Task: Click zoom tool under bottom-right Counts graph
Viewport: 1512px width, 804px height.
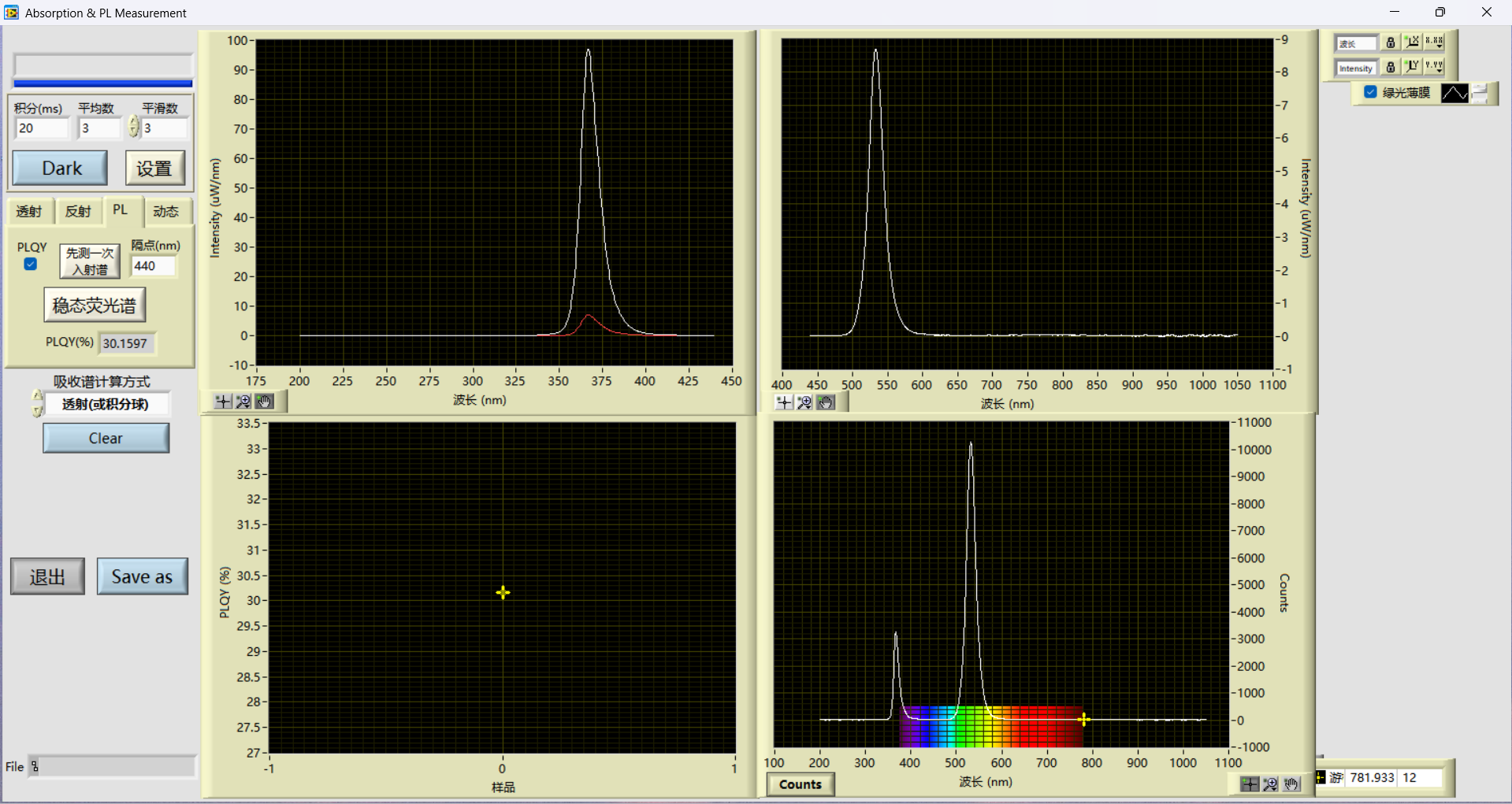Action: [x=1270, y=784]
